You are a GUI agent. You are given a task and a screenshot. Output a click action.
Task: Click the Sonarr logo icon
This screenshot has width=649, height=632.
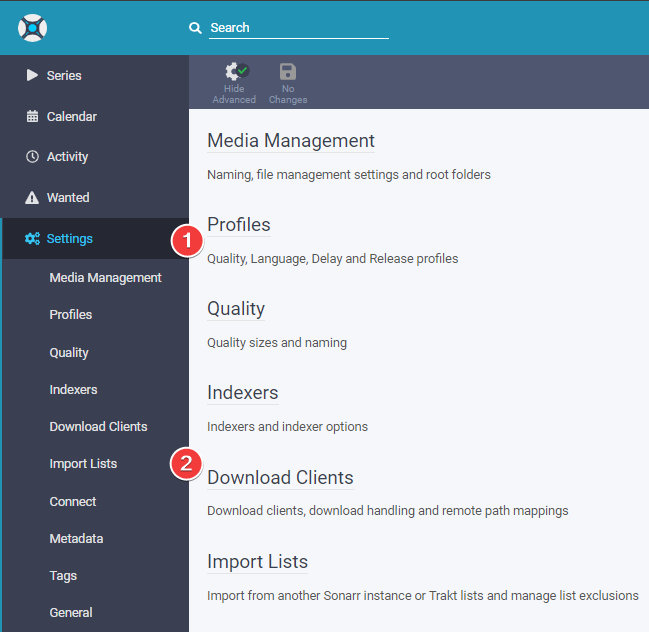[33, 27]
